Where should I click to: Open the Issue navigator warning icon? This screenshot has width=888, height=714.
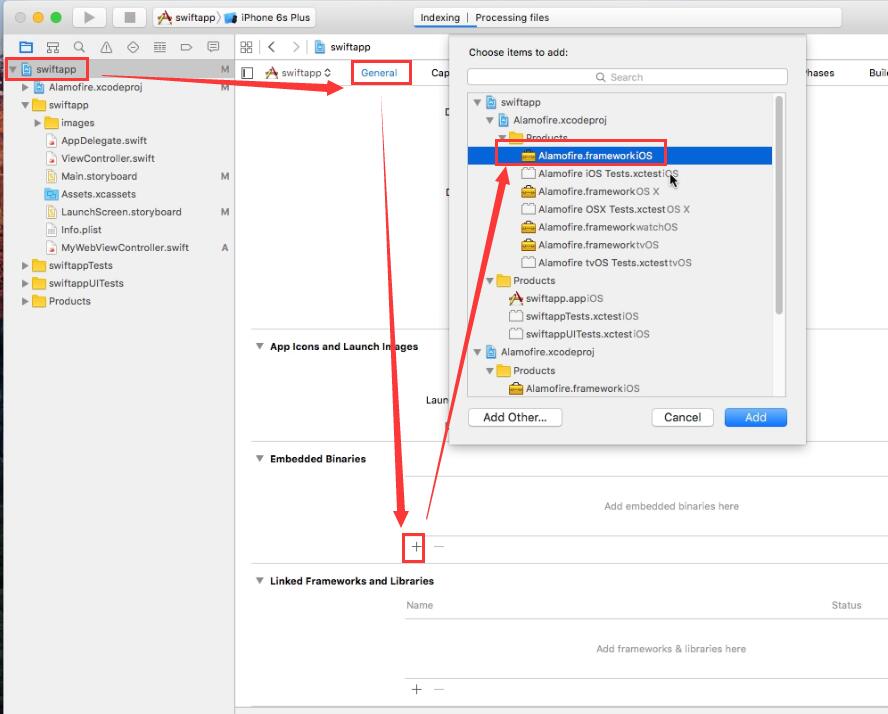pyautogui.click(x=106, y=47)
